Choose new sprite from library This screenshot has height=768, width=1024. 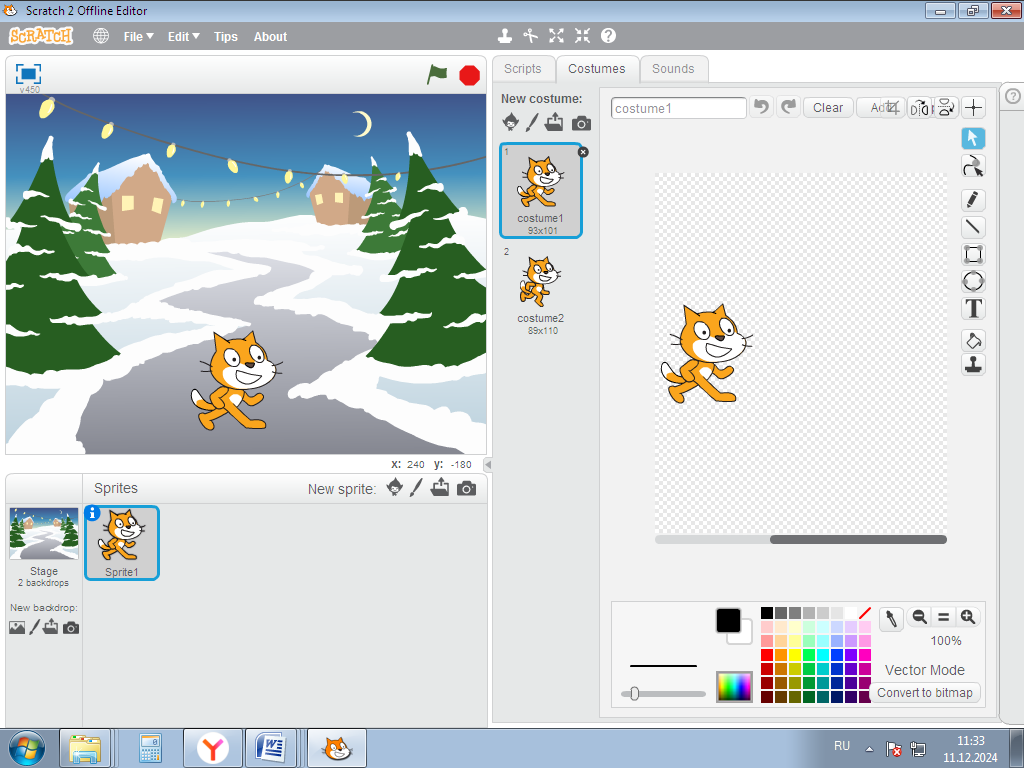click(x=394, y=487)
